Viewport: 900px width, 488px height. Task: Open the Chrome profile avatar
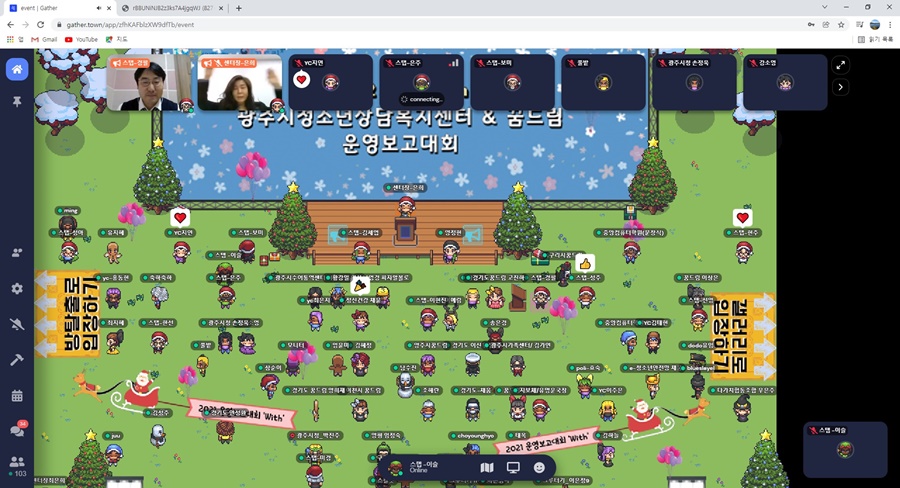(875, 25)
